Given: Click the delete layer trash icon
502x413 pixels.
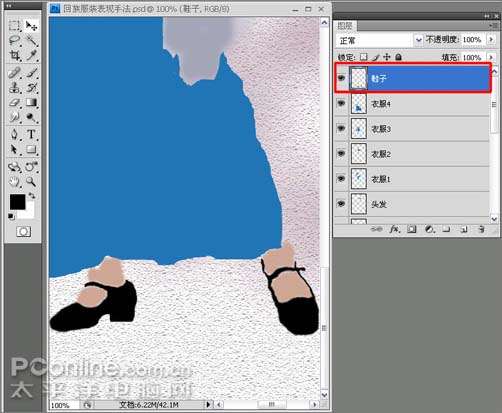Looking at the screenshot, I should point(481,229).
